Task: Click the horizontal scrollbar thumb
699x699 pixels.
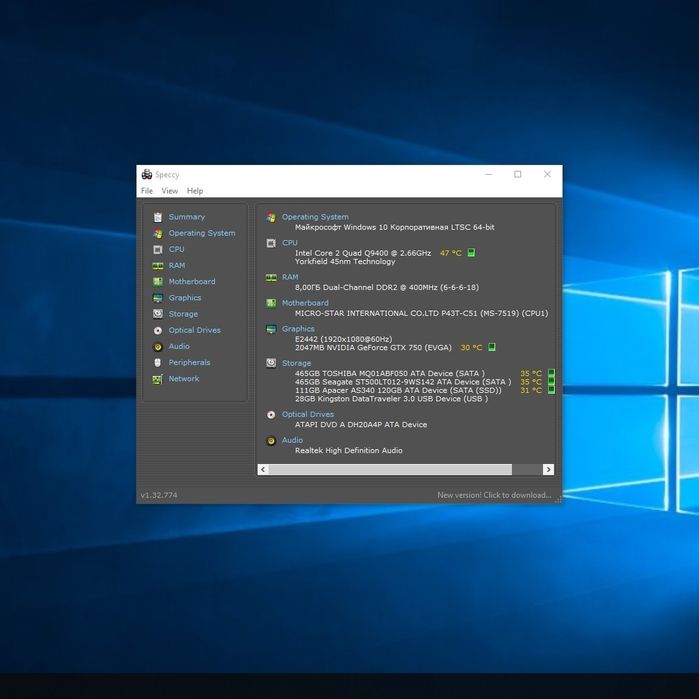Action: pyautogui.click(x=391, y=469)
